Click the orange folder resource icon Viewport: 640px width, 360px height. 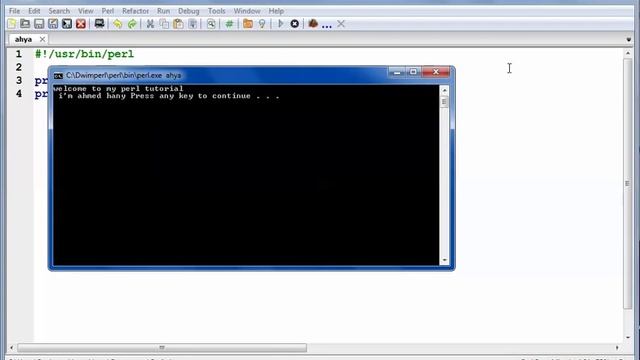tap(248, 24)
